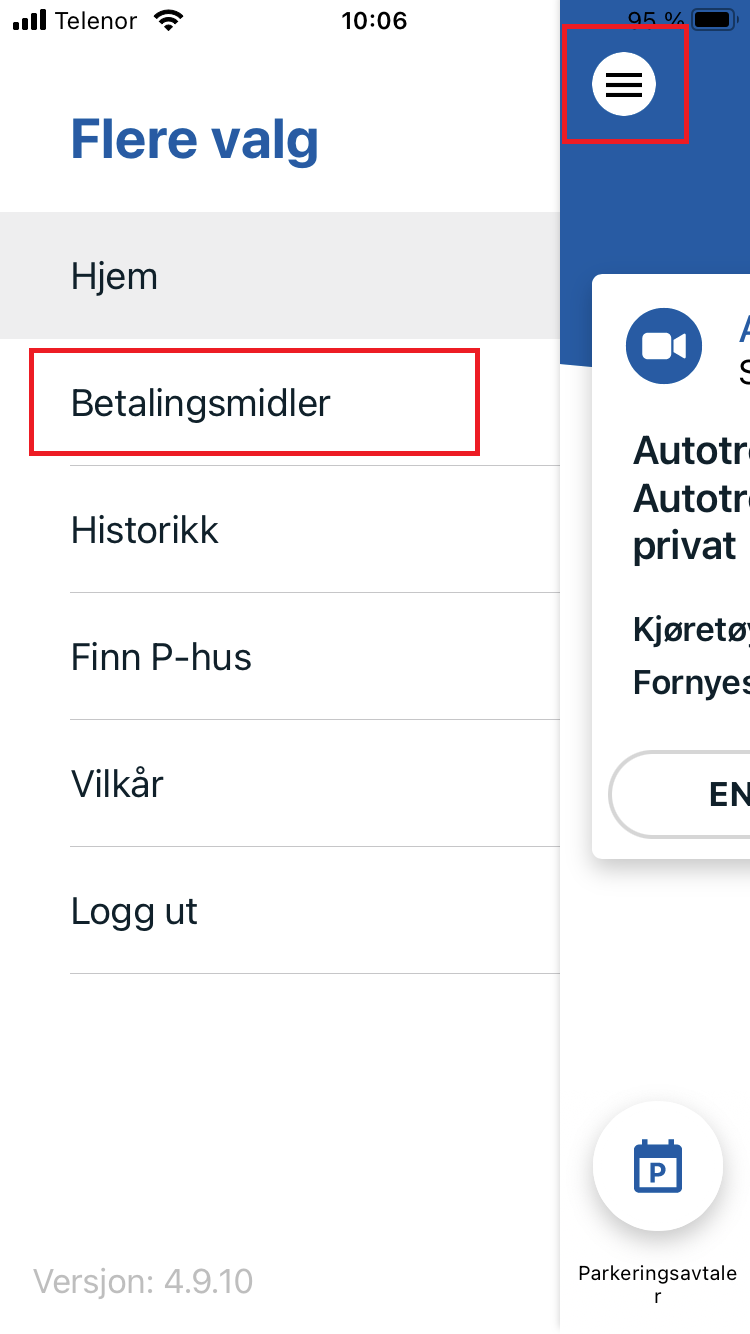750x1334 pixels.
Task: Tap the Flere valg heading
Action: point(195,140)
